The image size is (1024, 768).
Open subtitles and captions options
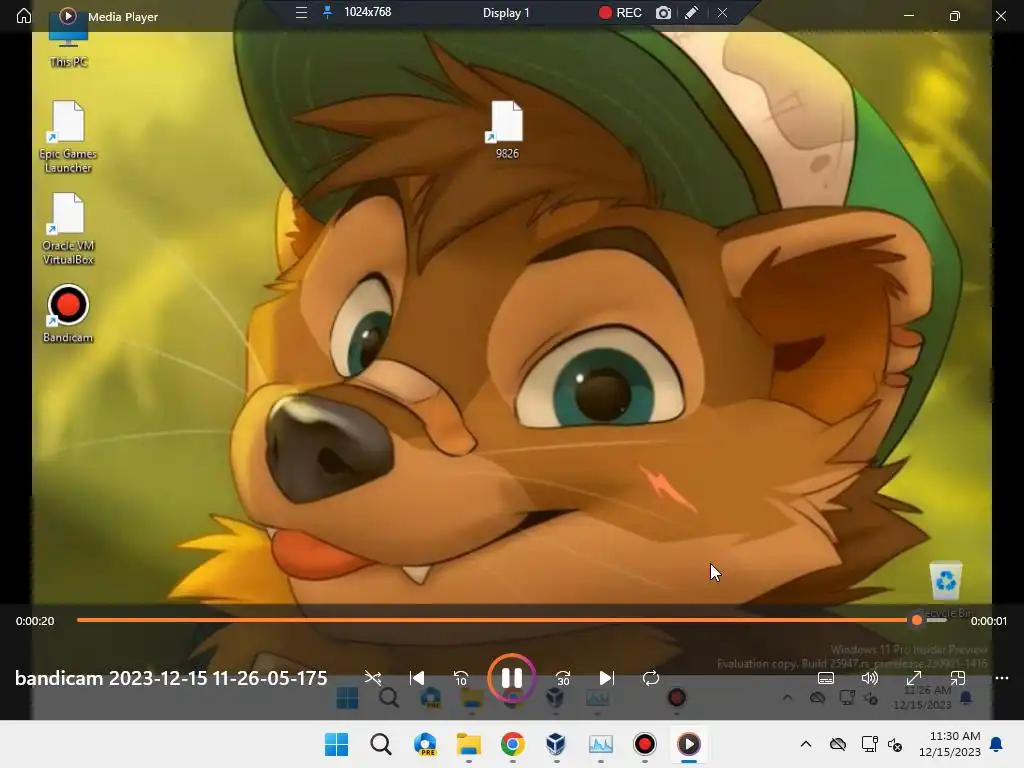(826, 678)
